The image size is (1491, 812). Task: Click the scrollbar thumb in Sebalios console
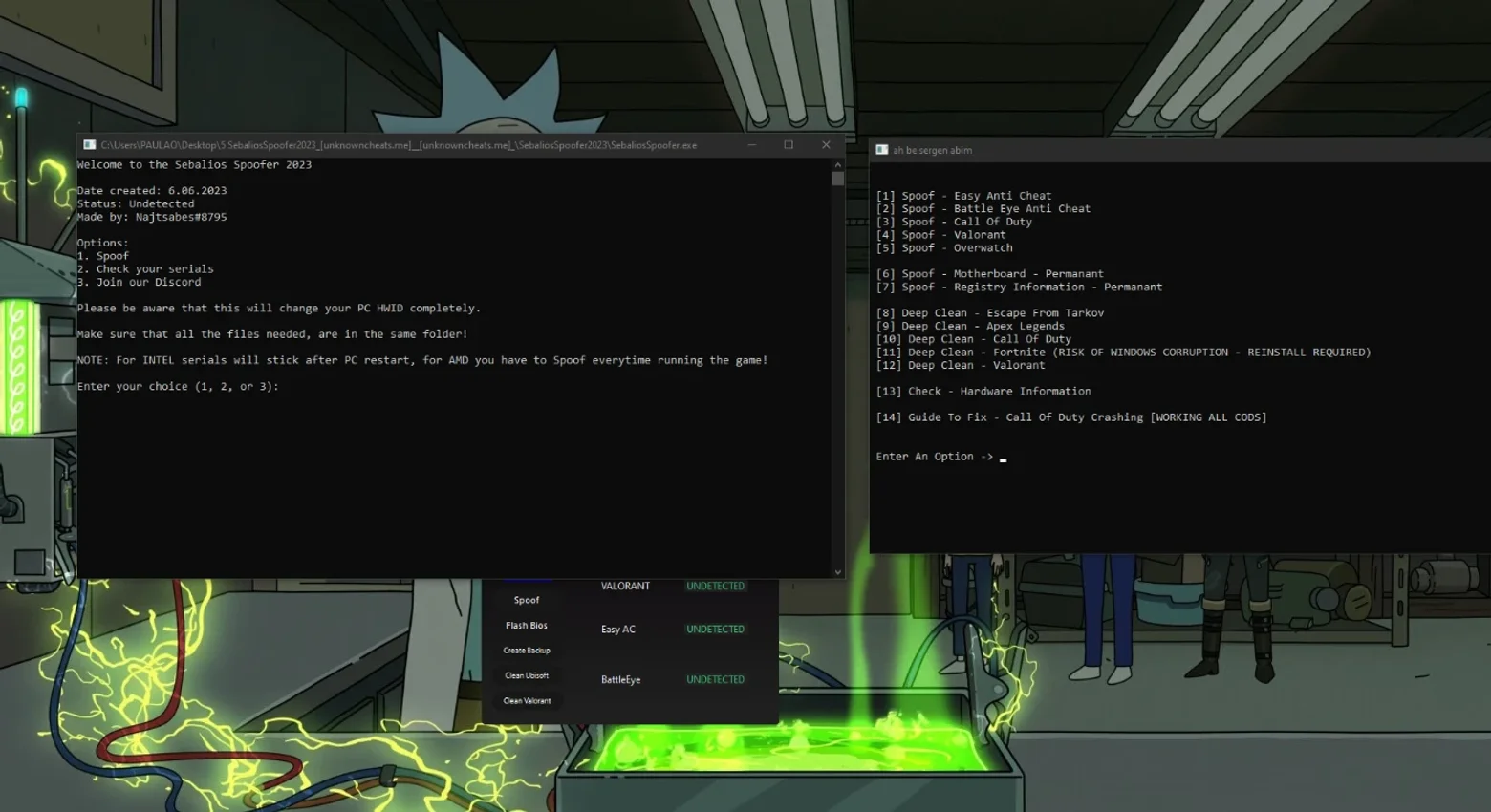click(x=838, y=179)
